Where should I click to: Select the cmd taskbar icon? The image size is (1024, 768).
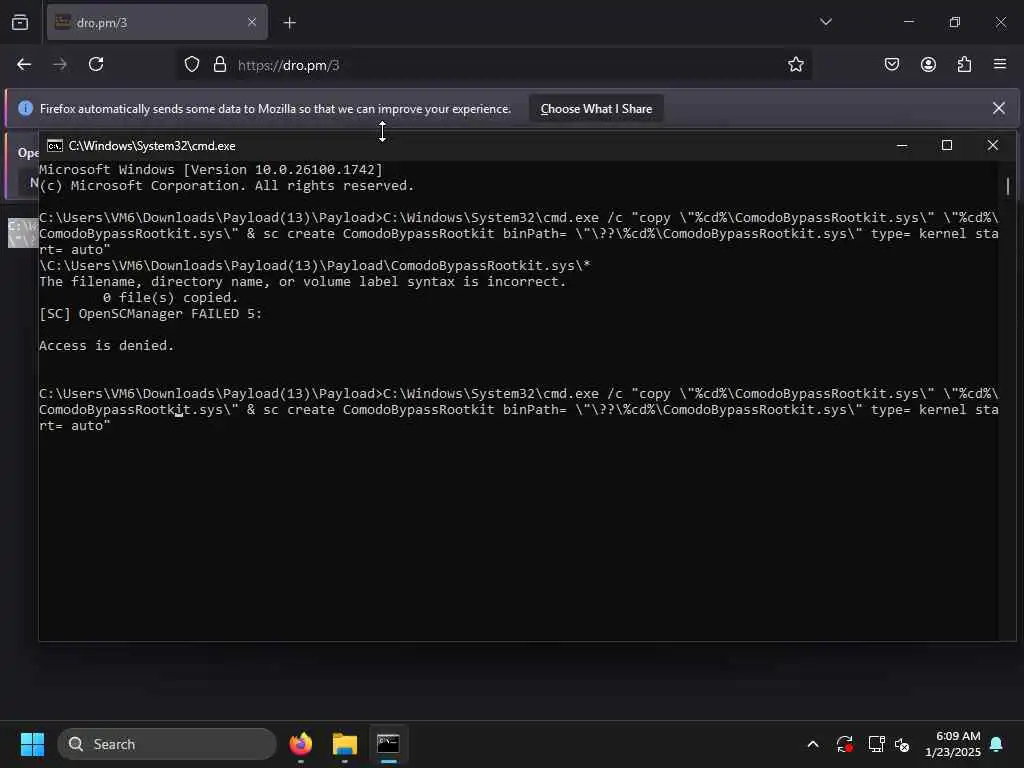tap(389, 744)
